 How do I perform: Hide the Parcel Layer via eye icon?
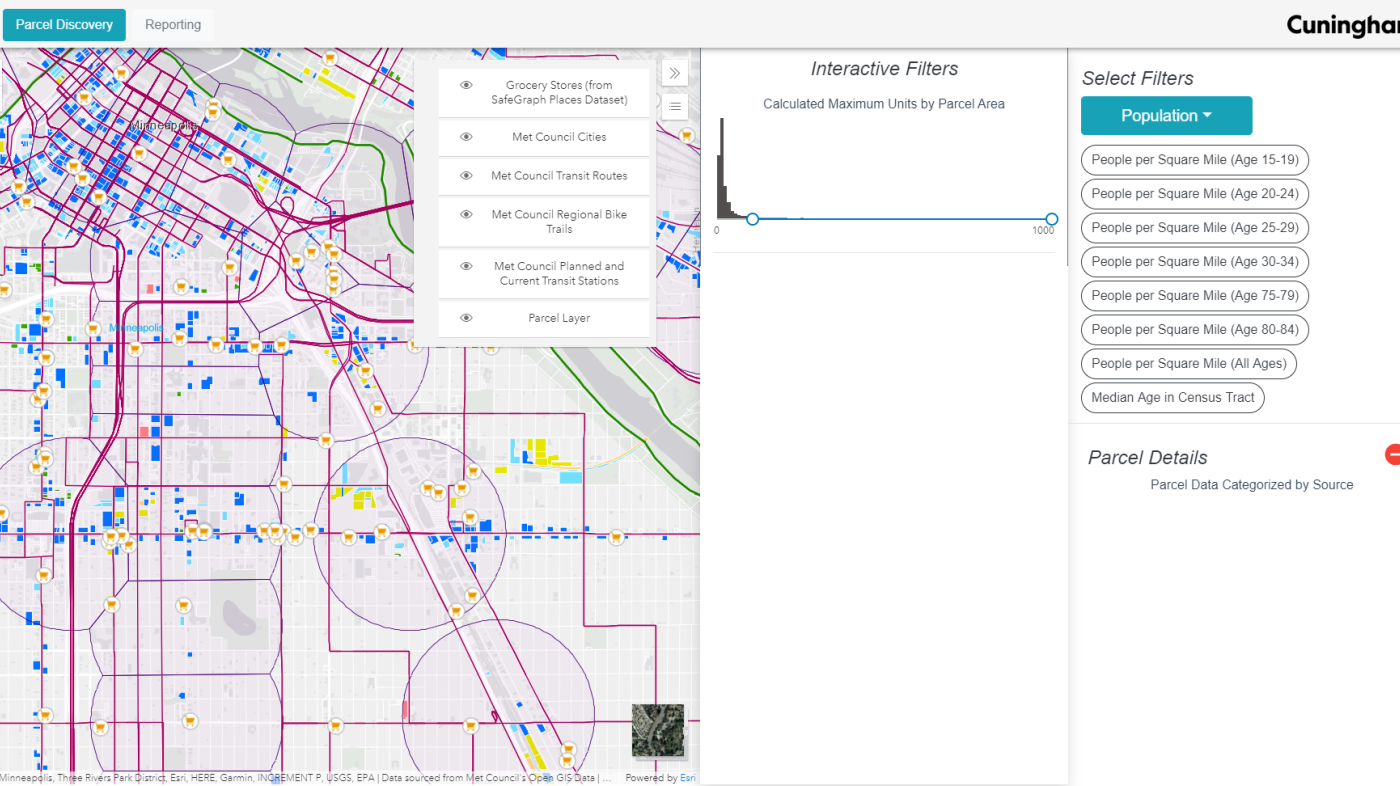pos(466,318)
